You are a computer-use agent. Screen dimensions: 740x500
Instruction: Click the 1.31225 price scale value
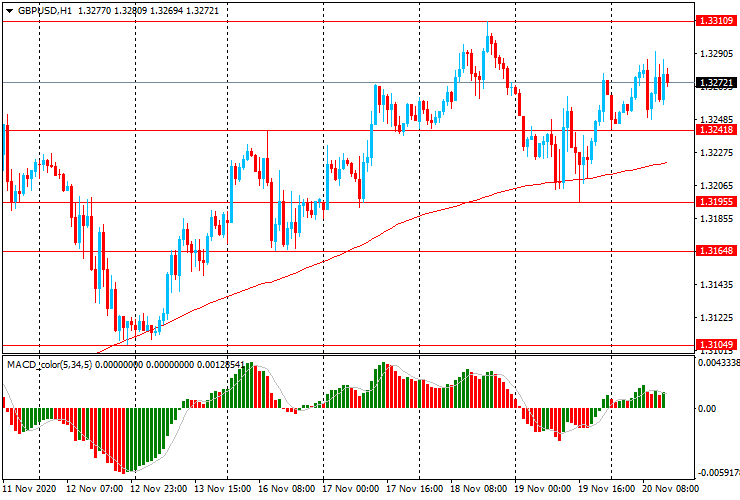click(x=716, y=318)
